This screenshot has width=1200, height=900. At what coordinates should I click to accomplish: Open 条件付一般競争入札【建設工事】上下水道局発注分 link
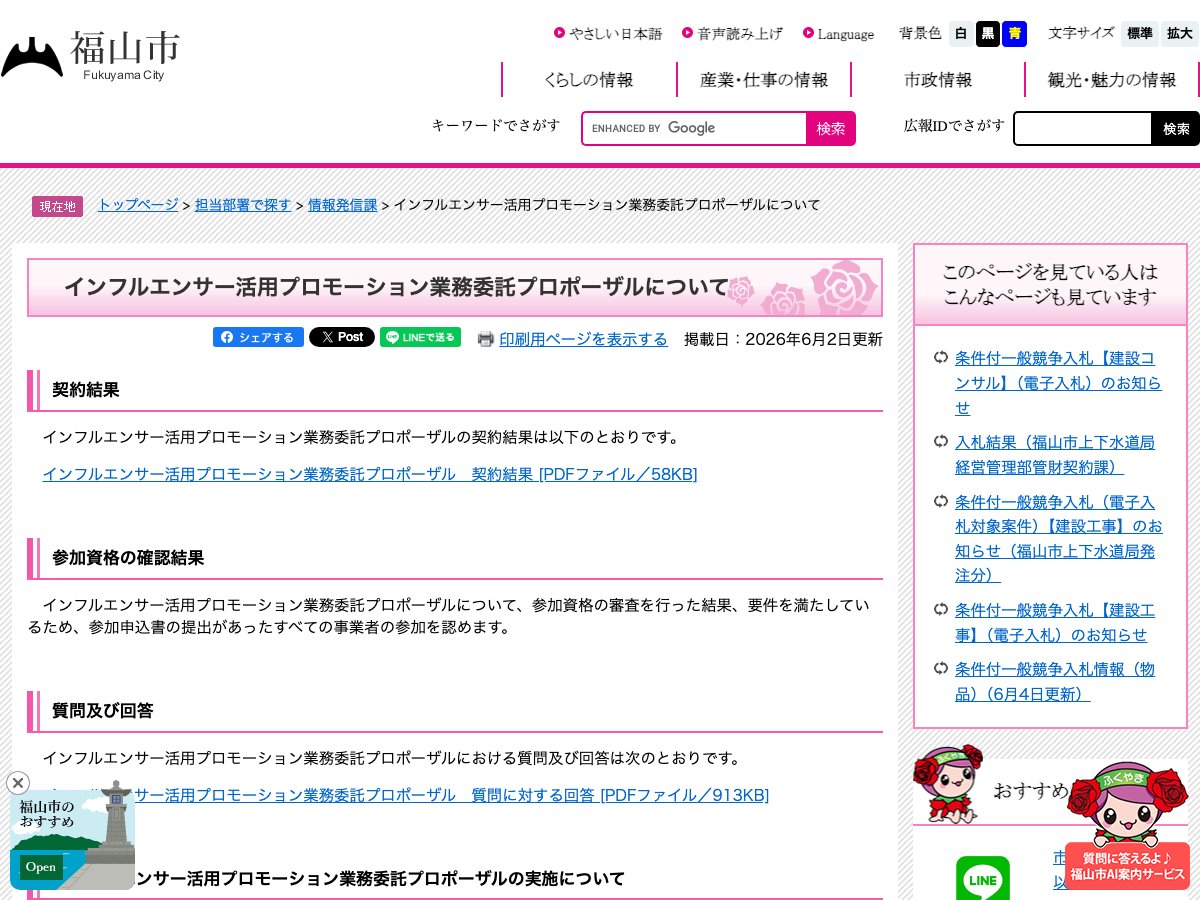pyautogui.click(x=1058, y=539)
